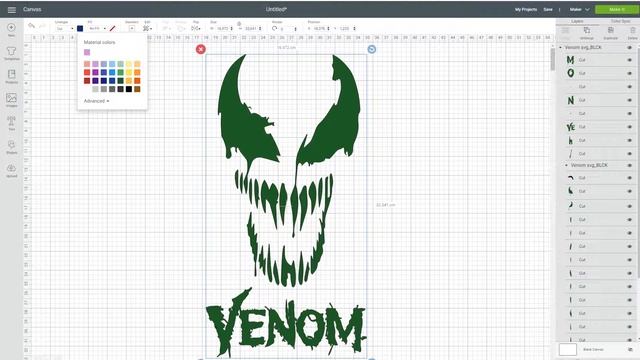Hide the letter O layer
Screen dimensions: 640x360
[629, 73]
